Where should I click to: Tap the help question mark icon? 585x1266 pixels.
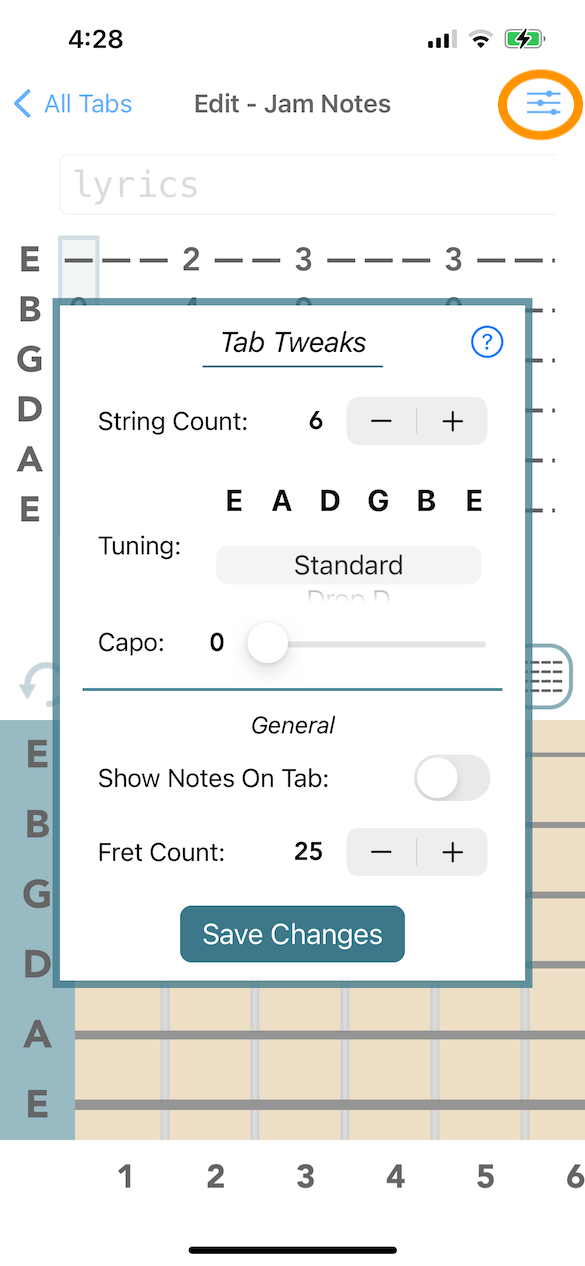point(487,342)
